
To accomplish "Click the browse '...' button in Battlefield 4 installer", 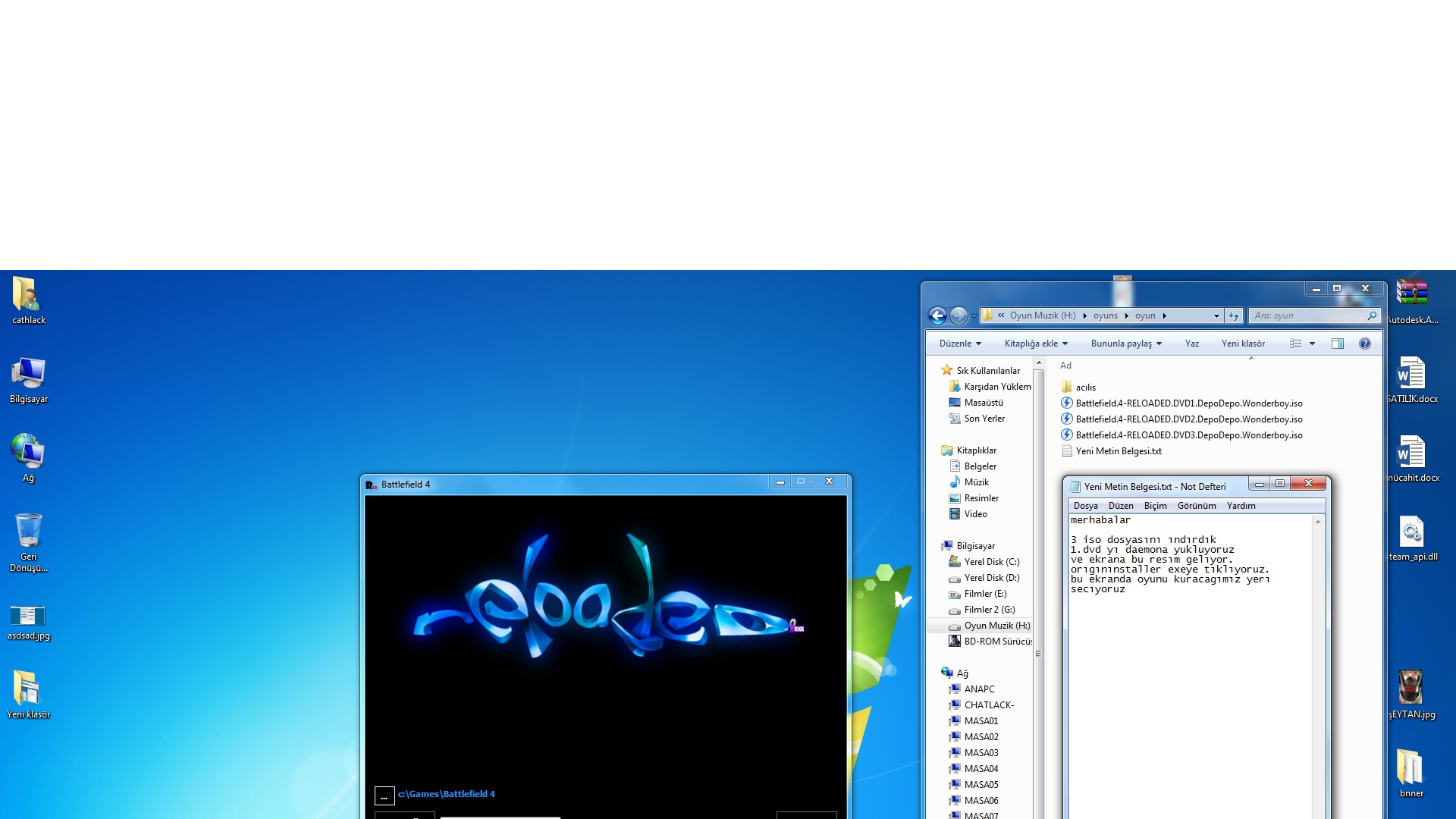I will click(x=384, y=795).
